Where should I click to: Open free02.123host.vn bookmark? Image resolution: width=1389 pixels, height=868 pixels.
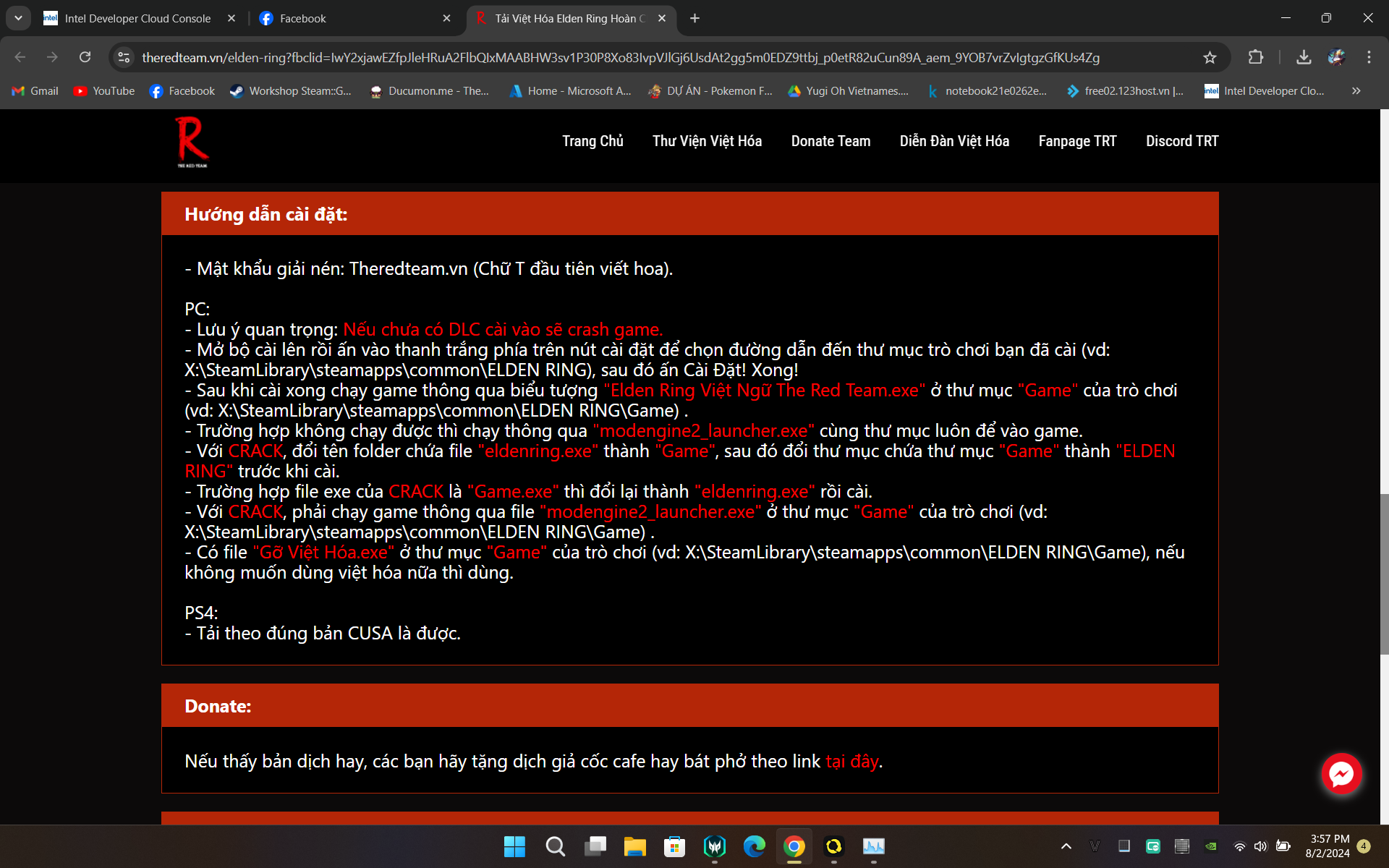point(1125,91)
